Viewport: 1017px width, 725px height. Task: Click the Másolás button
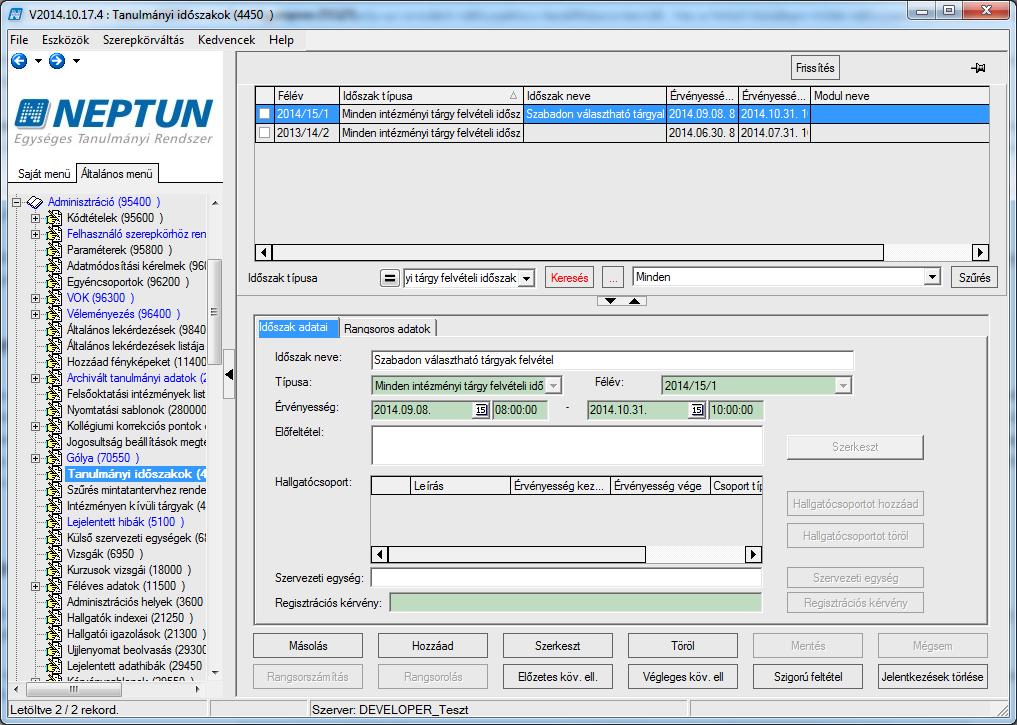click(x=308, y=646)
